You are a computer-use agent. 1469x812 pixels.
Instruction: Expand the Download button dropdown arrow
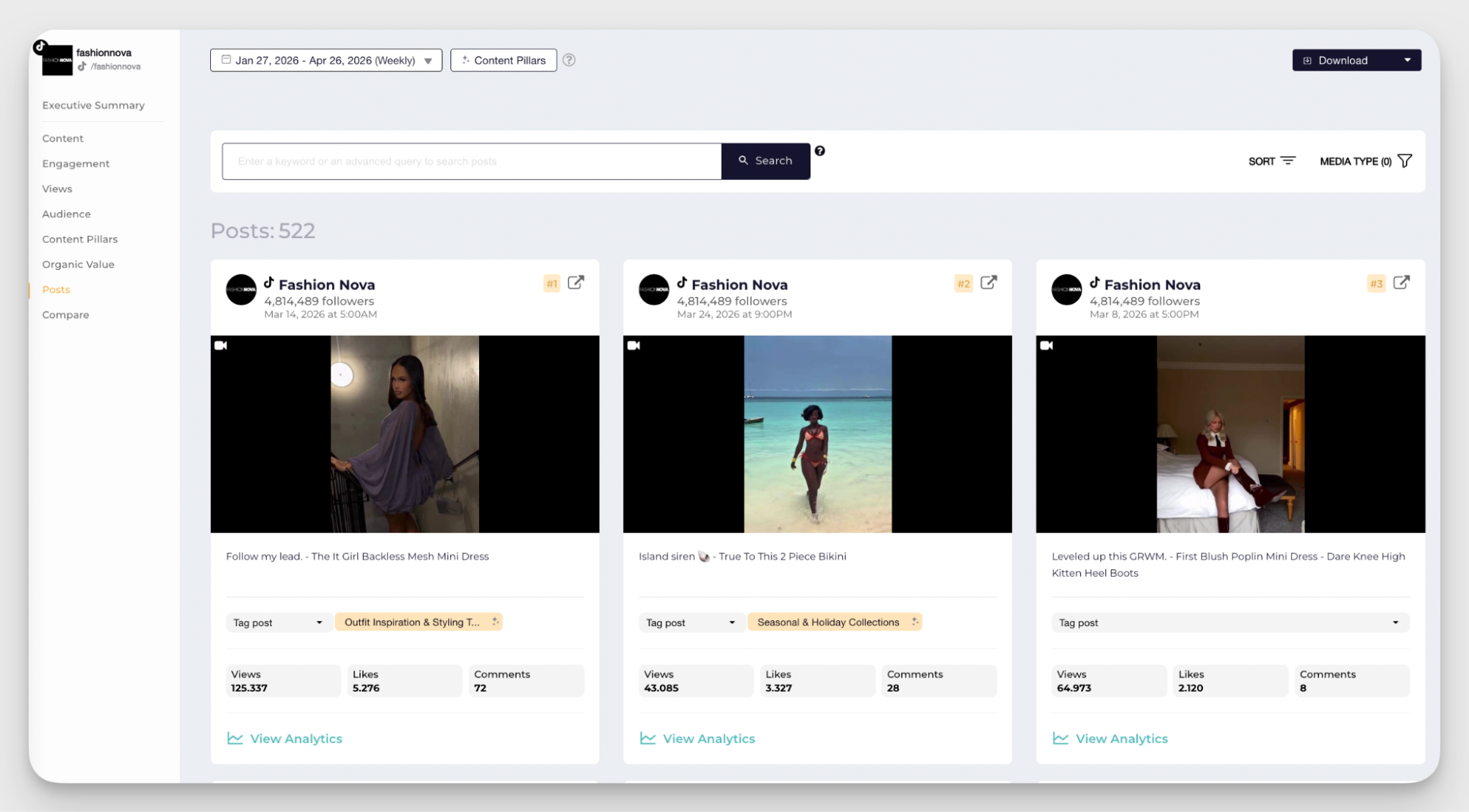[1408, 60]
